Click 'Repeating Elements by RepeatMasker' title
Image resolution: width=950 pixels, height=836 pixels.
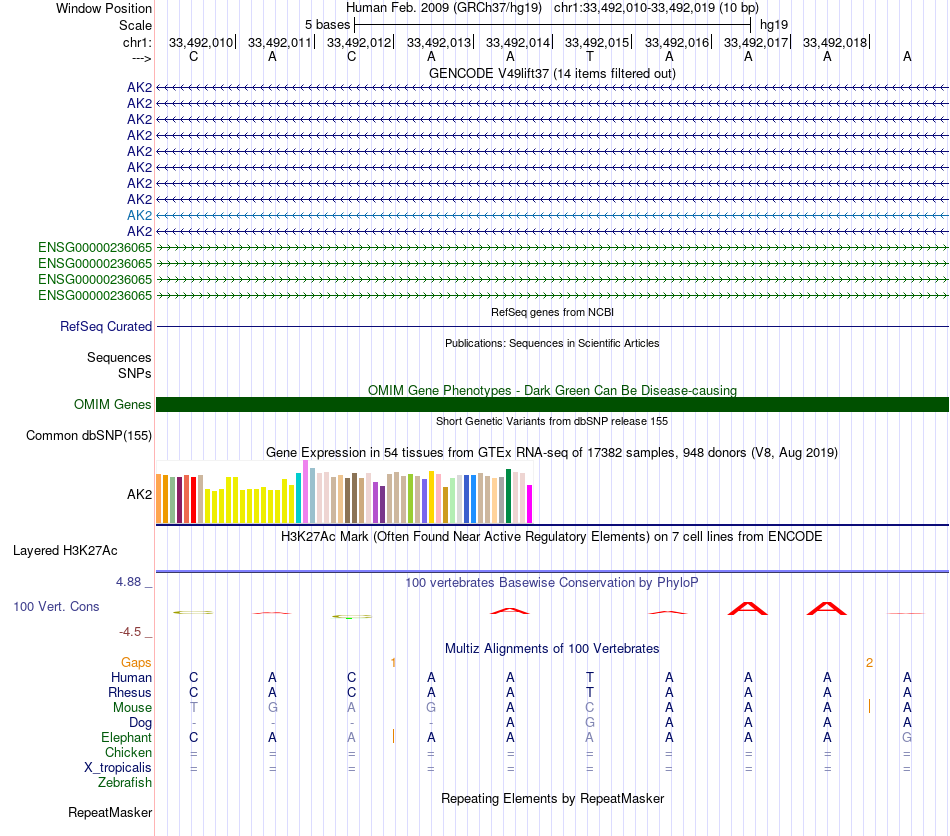click(552, 798)
